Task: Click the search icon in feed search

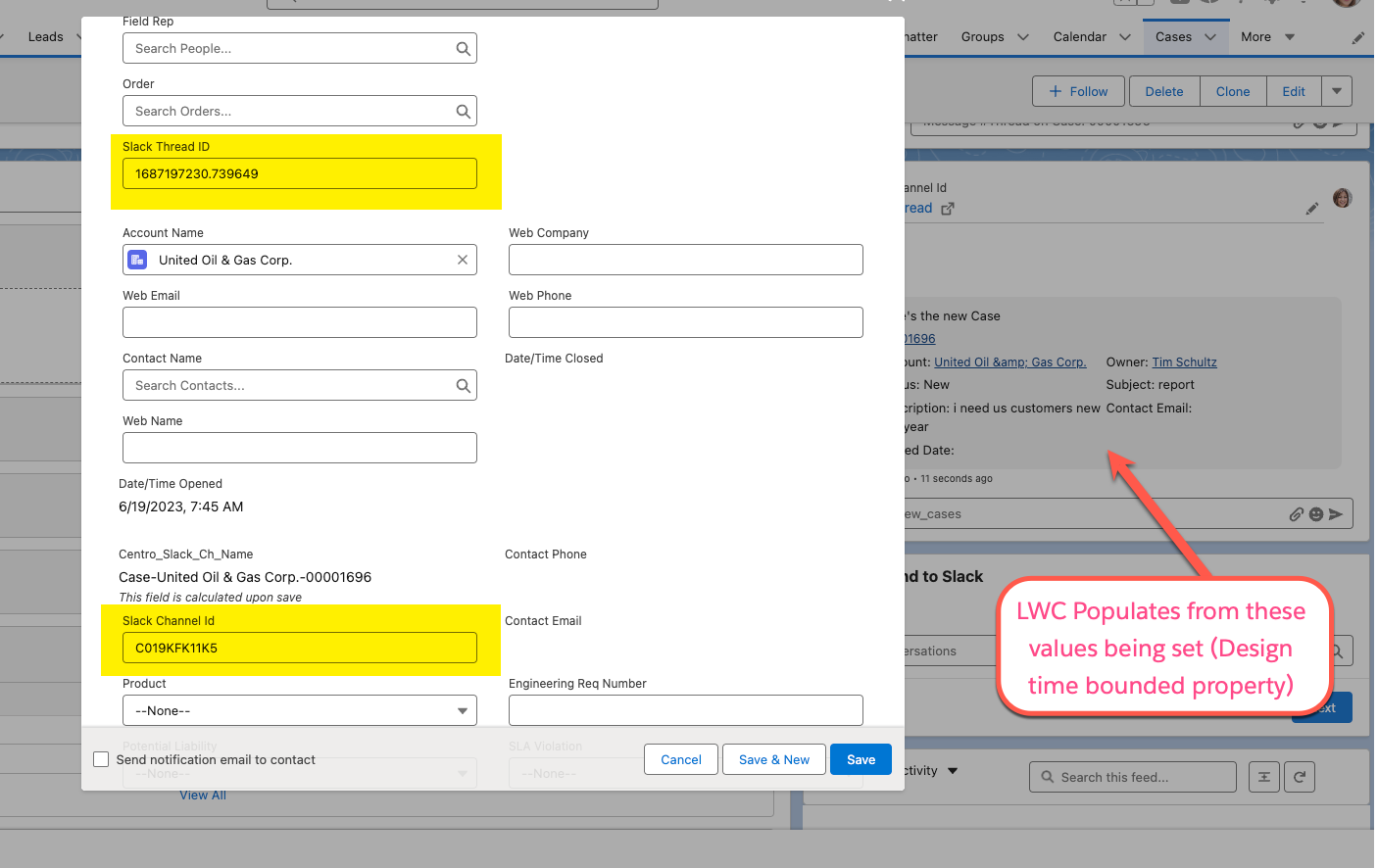Action: (1048, 777)
